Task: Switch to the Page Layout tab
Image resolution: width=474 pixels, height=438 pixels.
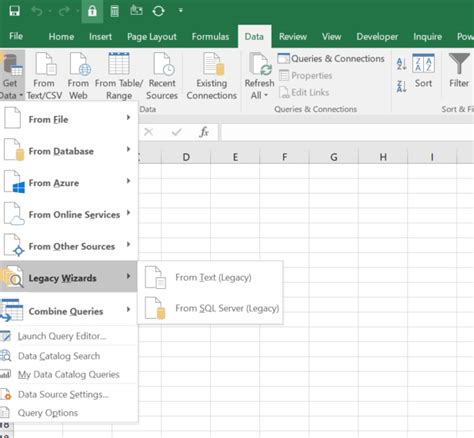Action: [x=152, y=37]
